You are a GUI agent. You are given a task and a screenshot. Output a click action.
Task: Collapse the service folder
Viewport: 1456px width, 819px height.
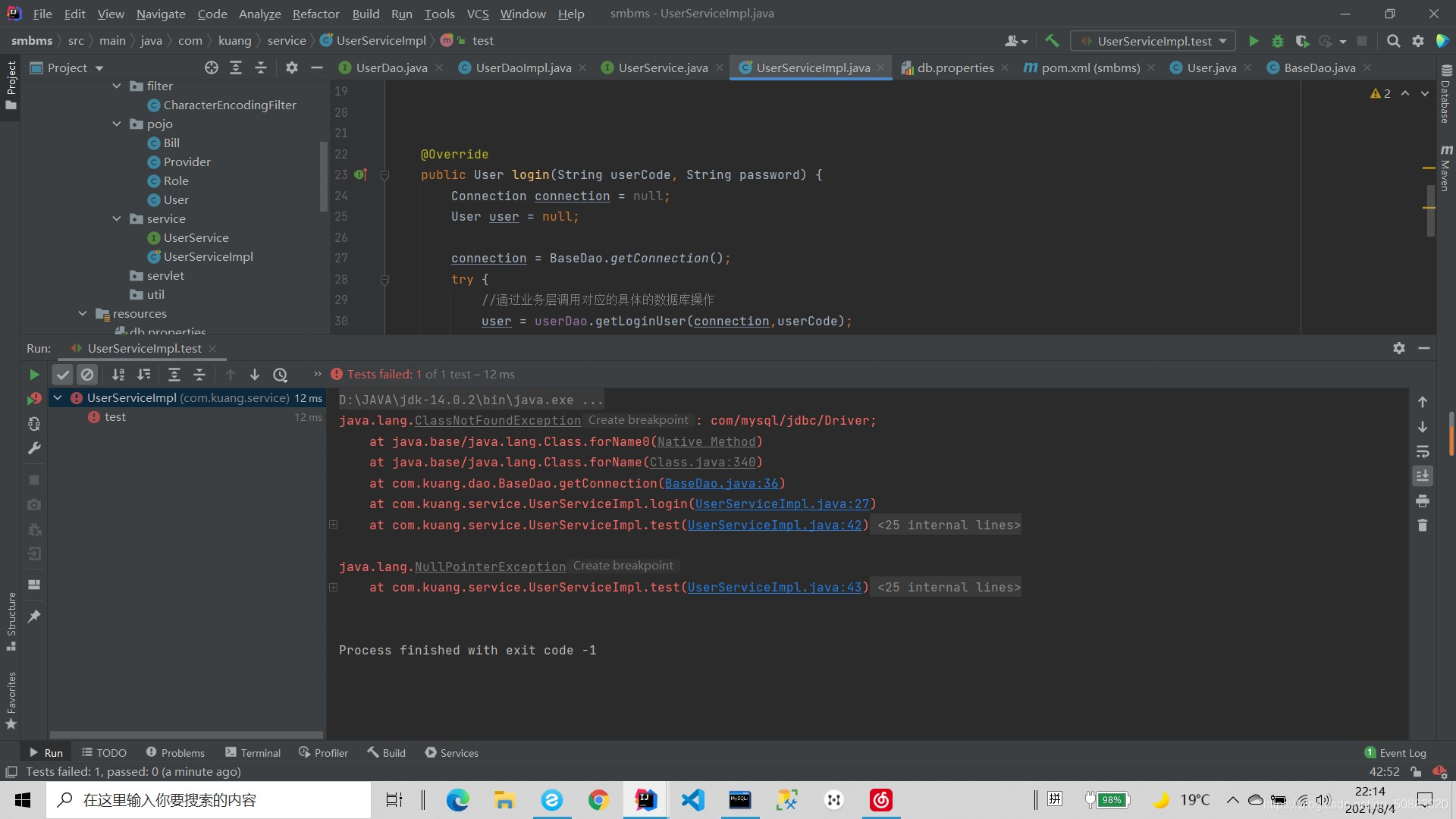(x=117, y=219)
